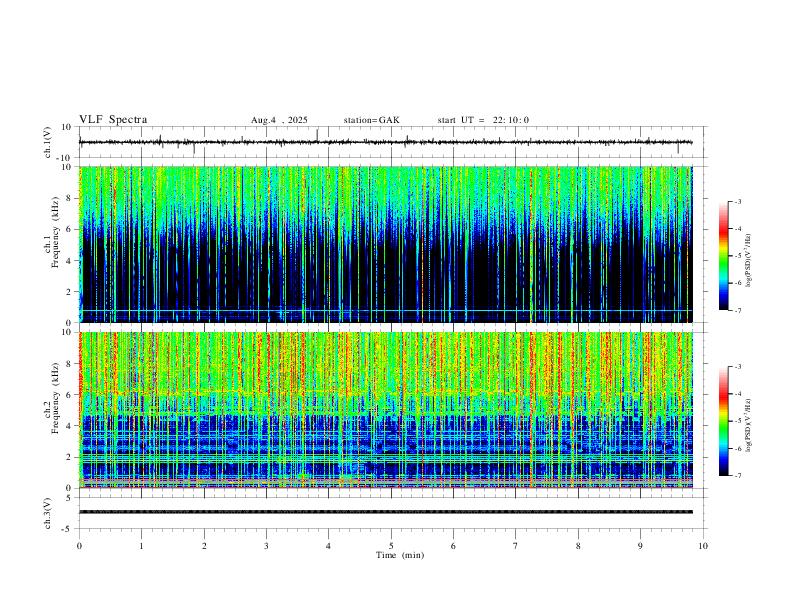Click time axis tick label '3'

tap(266, 546)
